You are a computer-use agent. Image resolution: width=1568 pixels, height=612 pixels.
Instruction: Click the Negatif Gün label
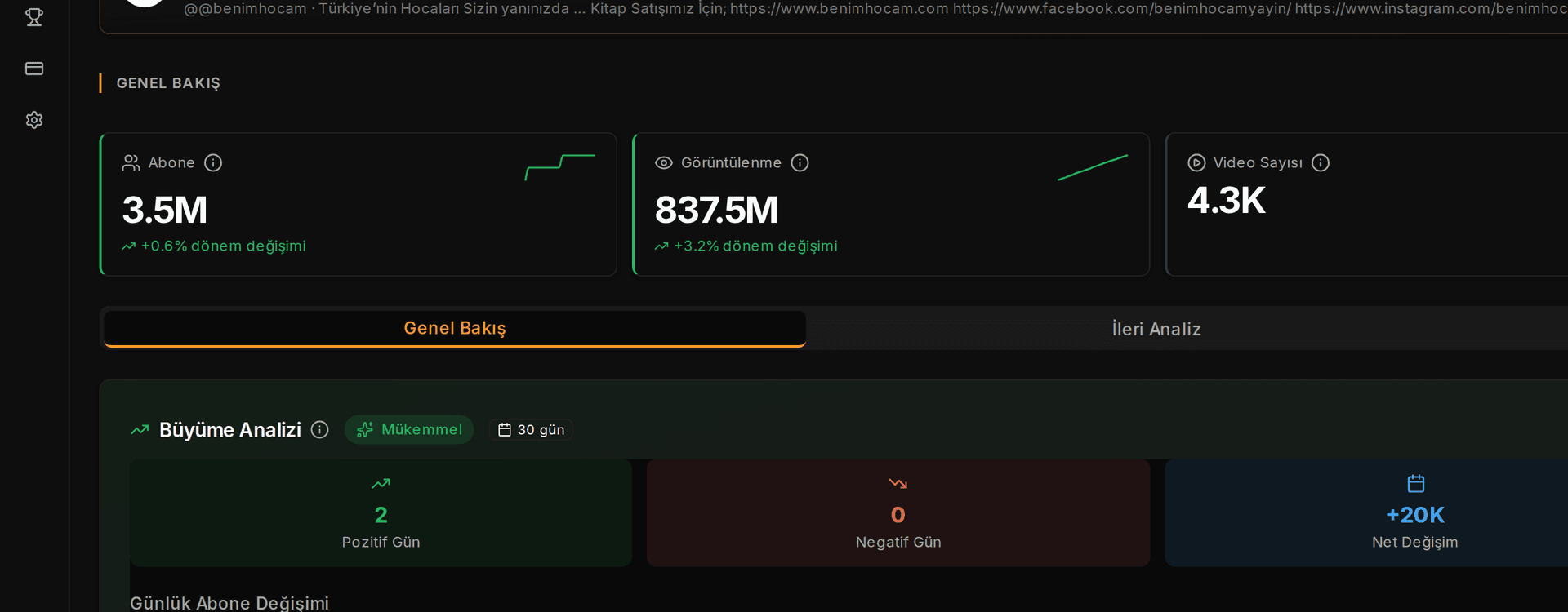pyautogui.click(x=898, y=543)
